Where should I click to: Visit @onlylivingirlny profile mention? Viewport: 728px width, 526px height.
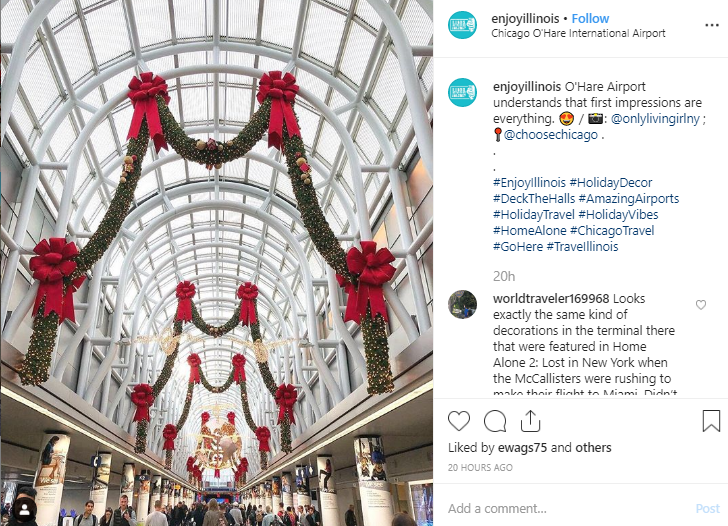coord(655,118)
